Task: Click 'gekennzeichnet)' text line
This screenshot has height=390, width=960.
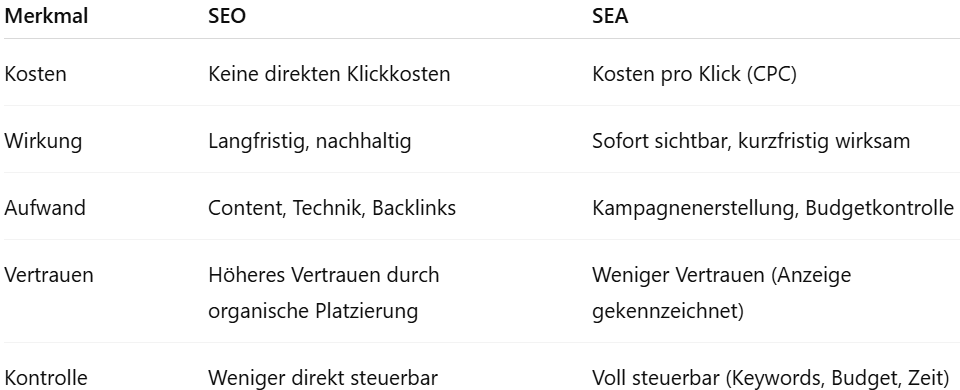Action: pos(667,311)
